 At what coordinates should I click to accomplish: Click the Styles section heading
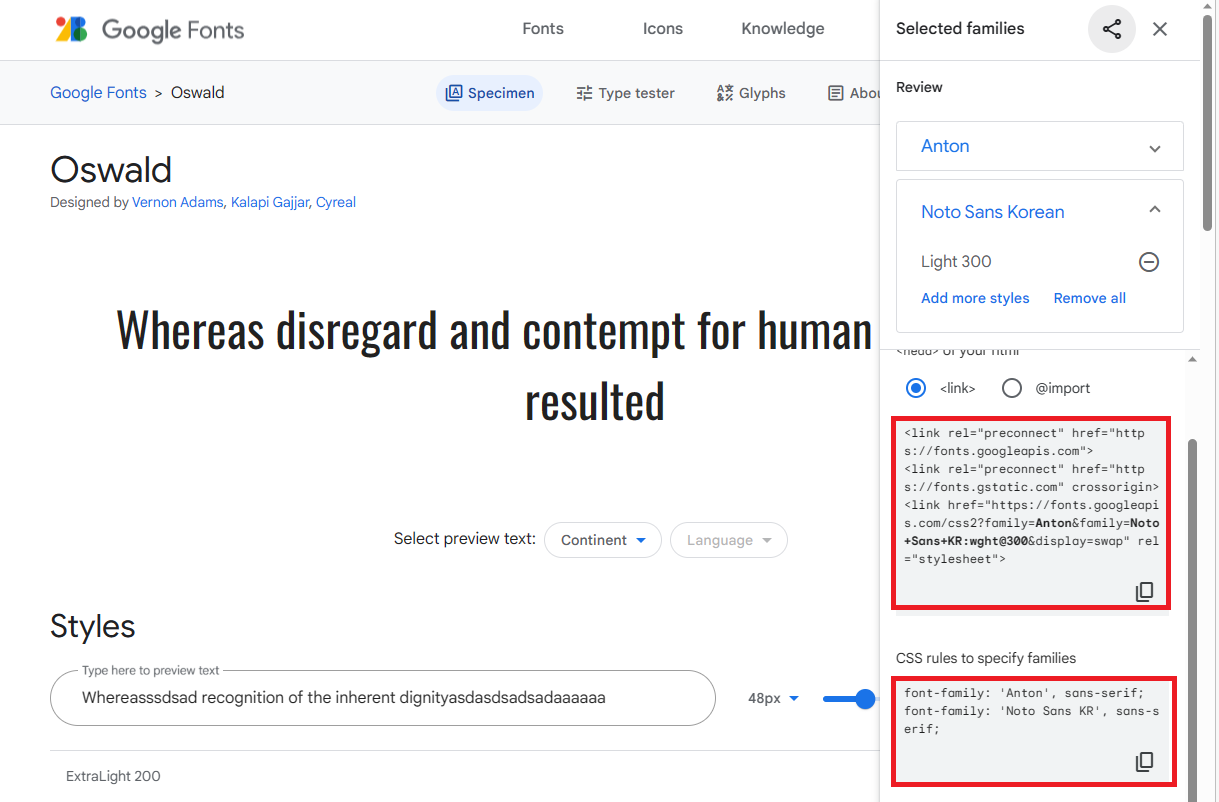93,627
